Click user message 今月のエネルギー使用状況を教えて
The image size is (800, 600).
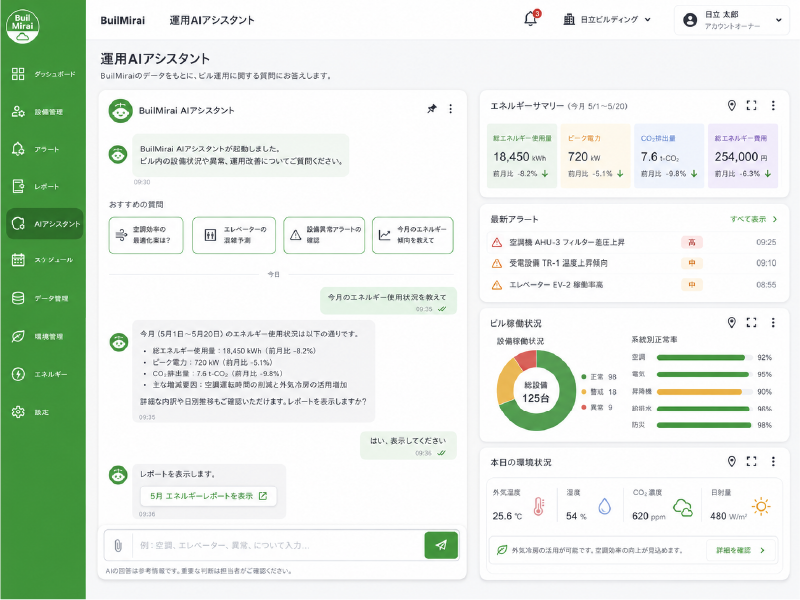click(388, 301)
